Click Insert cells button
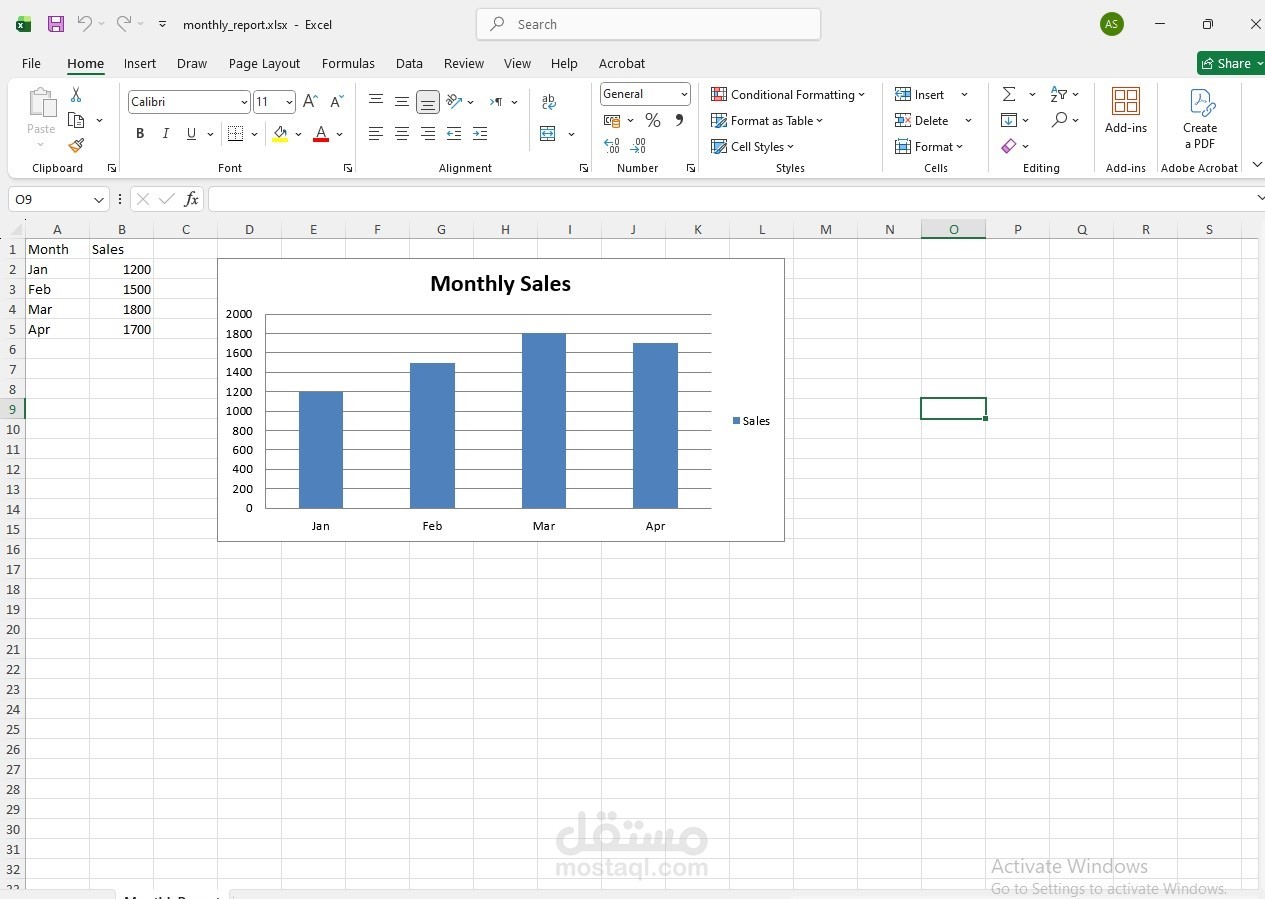The image size is (1265, 899). [x=920, y=95]
